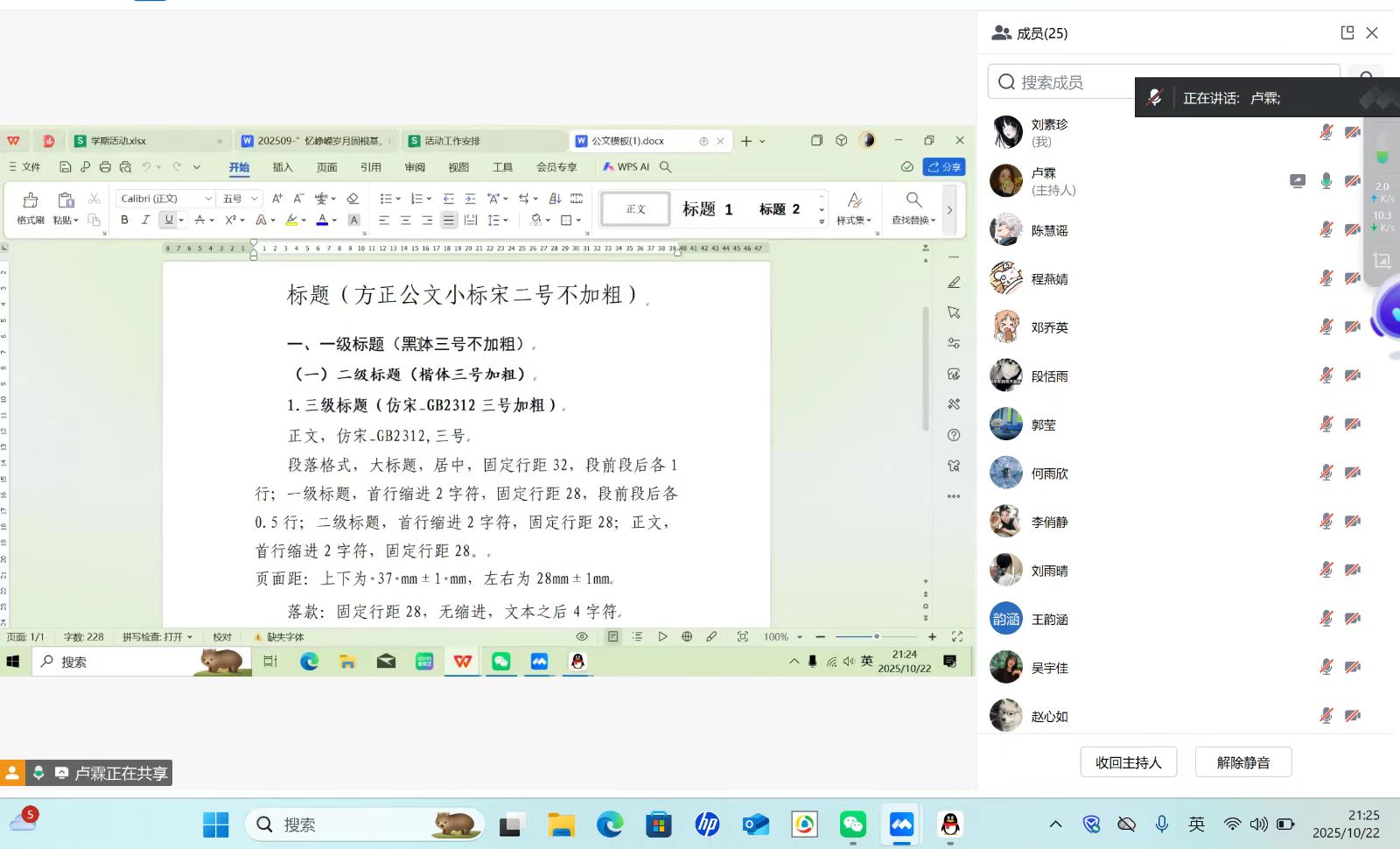This screenshot has height=849, width=1400.
Task: Click the 搜索成员 search field
Action: pos(1164,82)
